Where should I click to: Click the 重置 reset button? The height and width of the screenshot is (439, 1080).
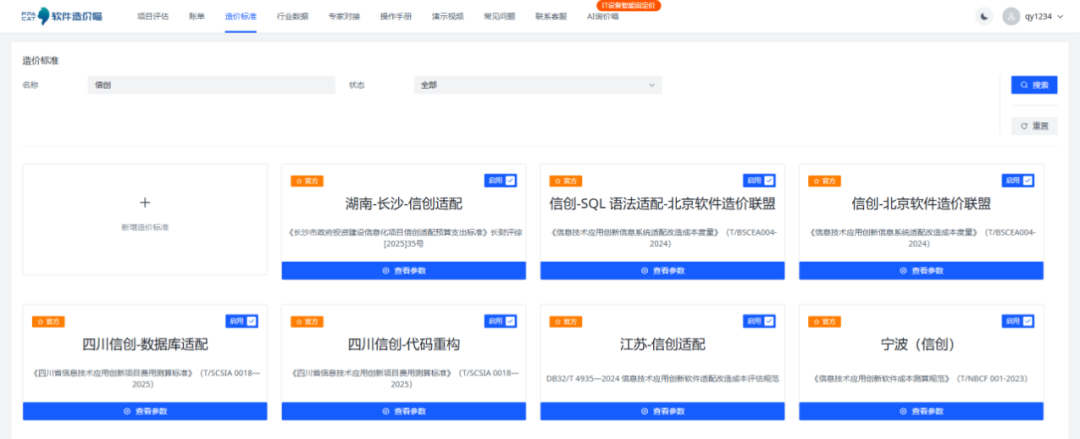[x=1034, y=126]
